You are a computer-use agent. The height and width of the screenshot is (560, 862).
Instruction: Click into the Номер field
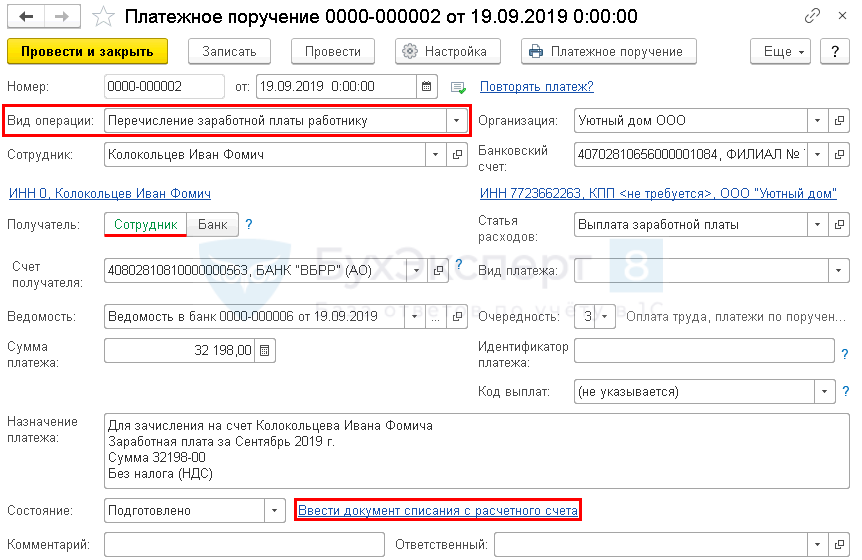tap(164, 86)
